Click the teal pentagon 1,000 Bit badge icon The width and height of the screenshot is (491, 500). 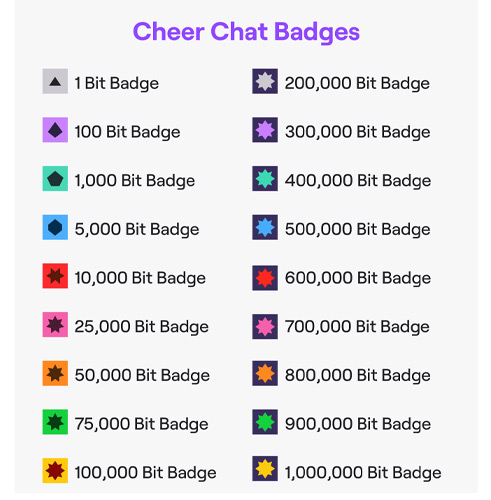click(x=55, y=179)
